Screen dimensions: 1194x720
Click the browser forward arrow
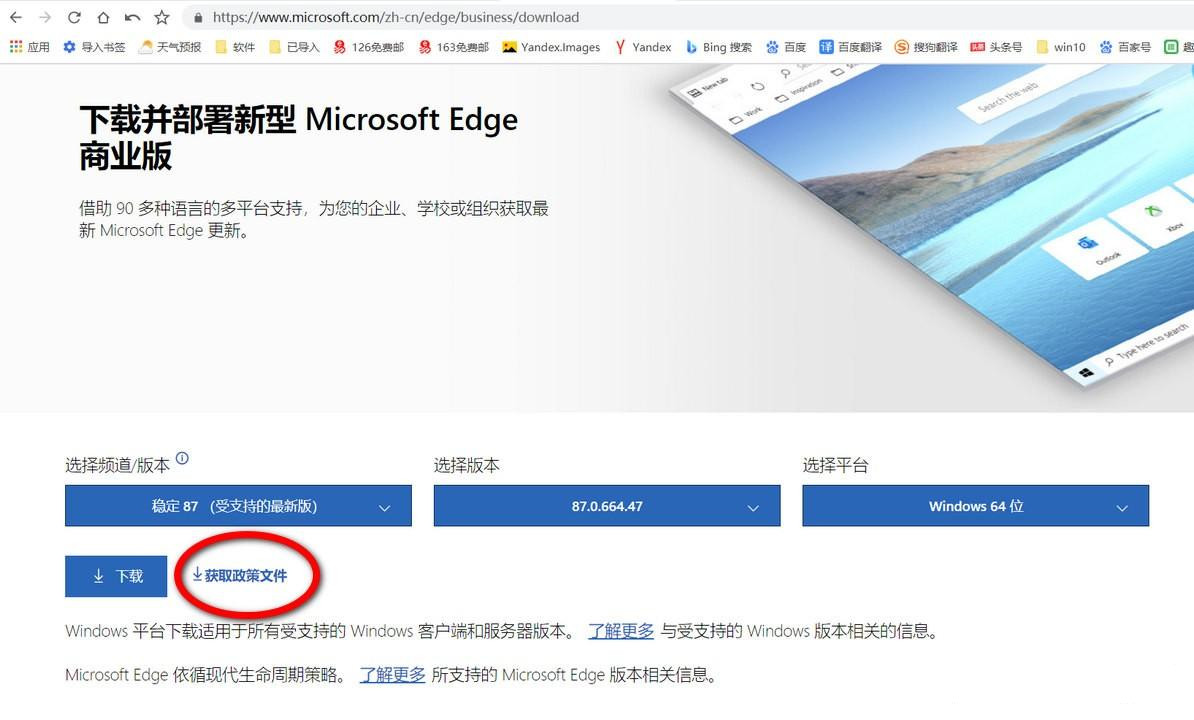coord(45,17)
